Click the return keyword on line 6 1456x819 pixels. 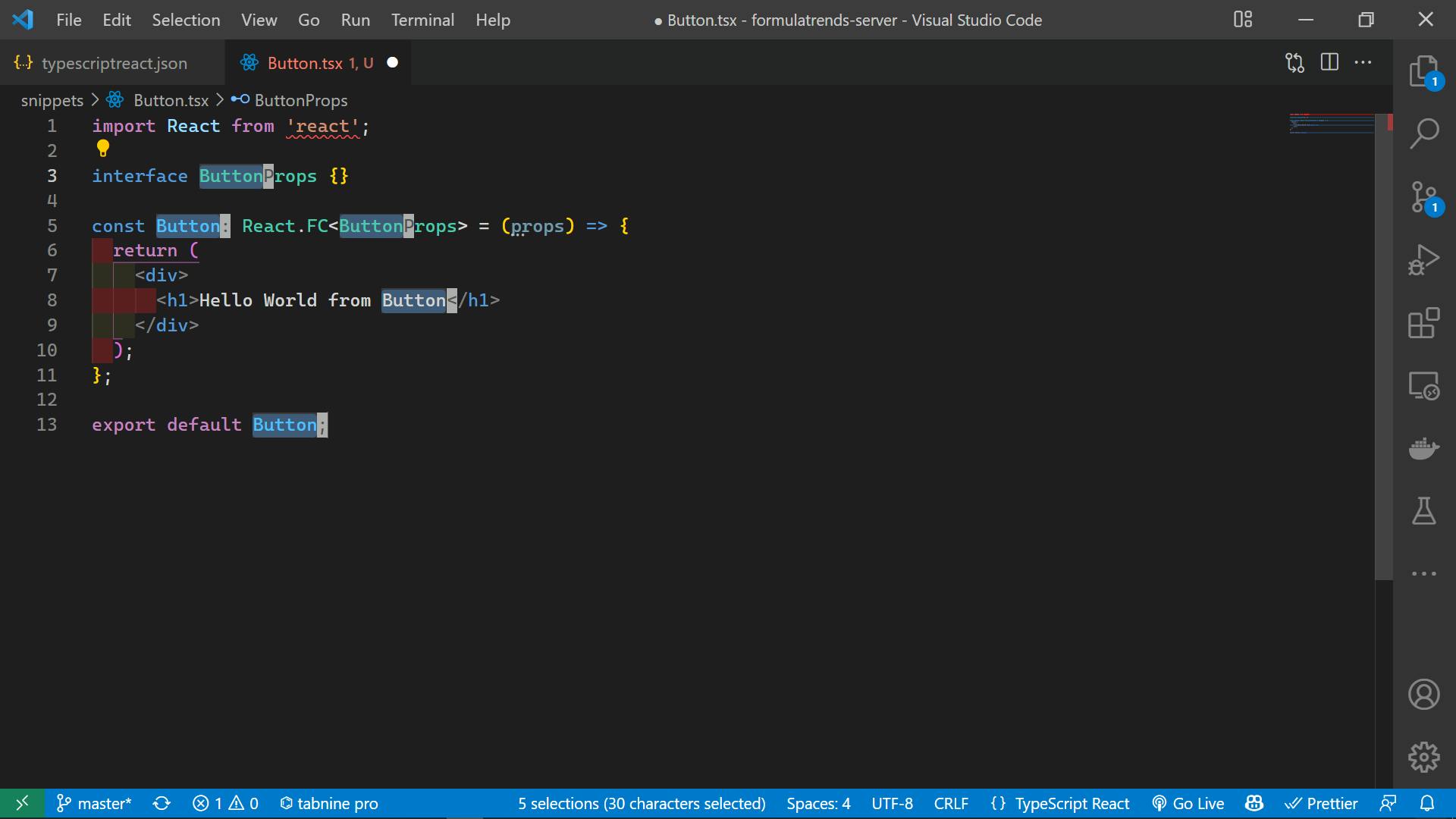click(145, 250)
